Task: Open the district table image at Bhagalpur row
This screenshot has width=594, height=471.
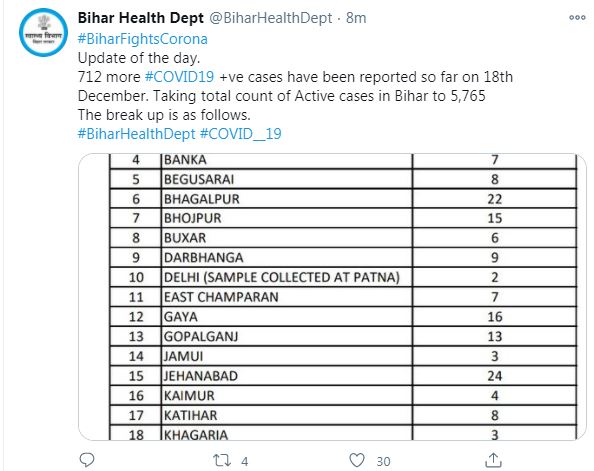Action: (343, 199)
